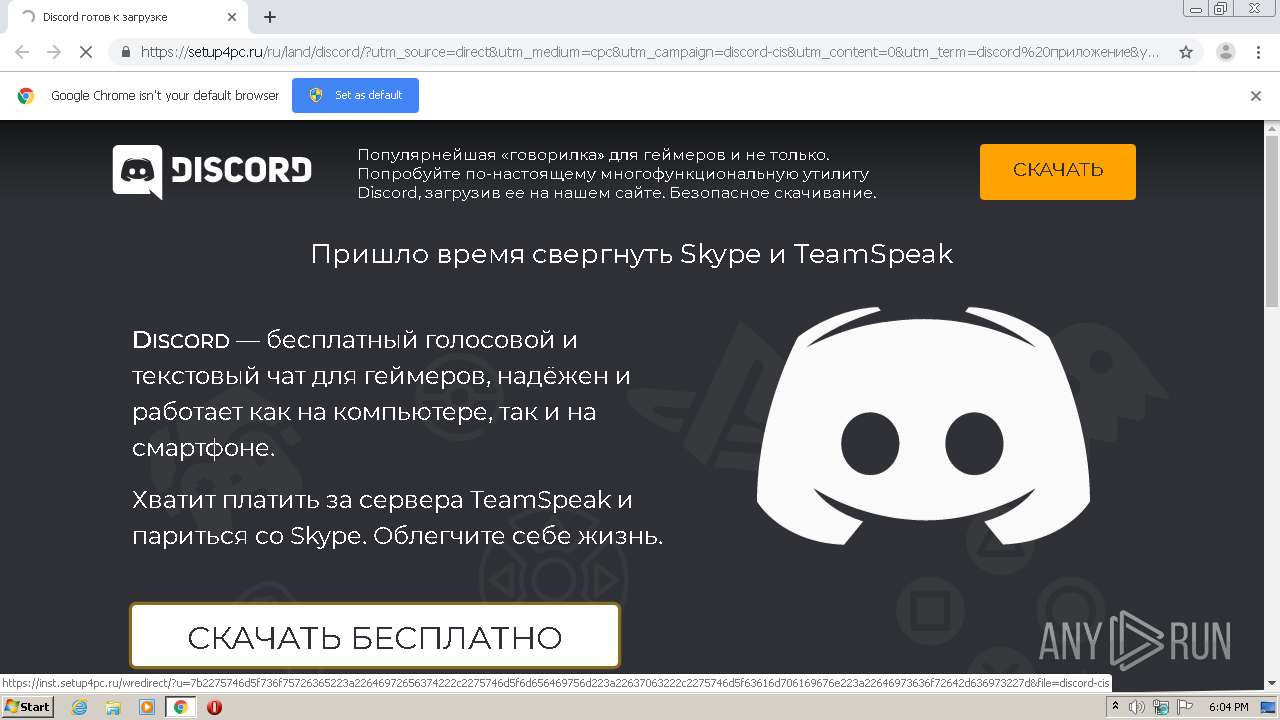
Task: Bookmark this page with the star
Action: 1186,52
